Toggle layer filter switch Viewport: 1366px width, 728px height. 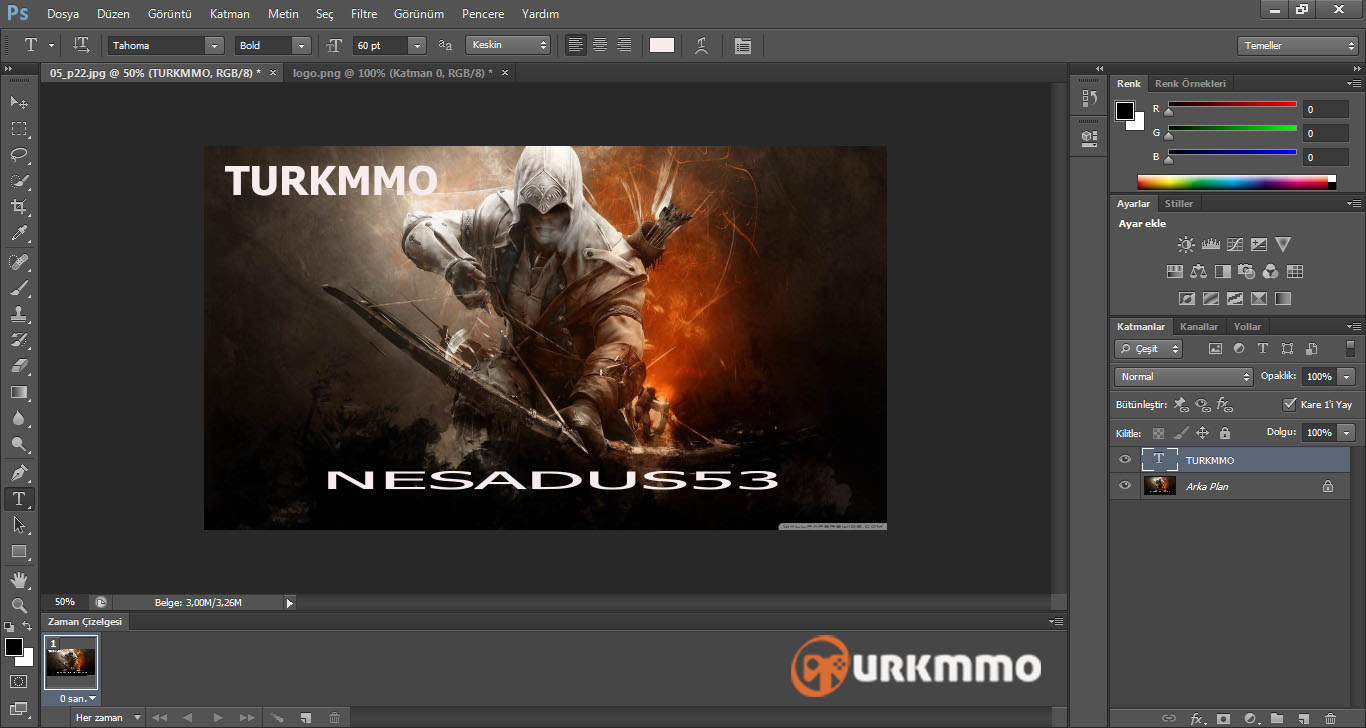tap(1350, 349)
